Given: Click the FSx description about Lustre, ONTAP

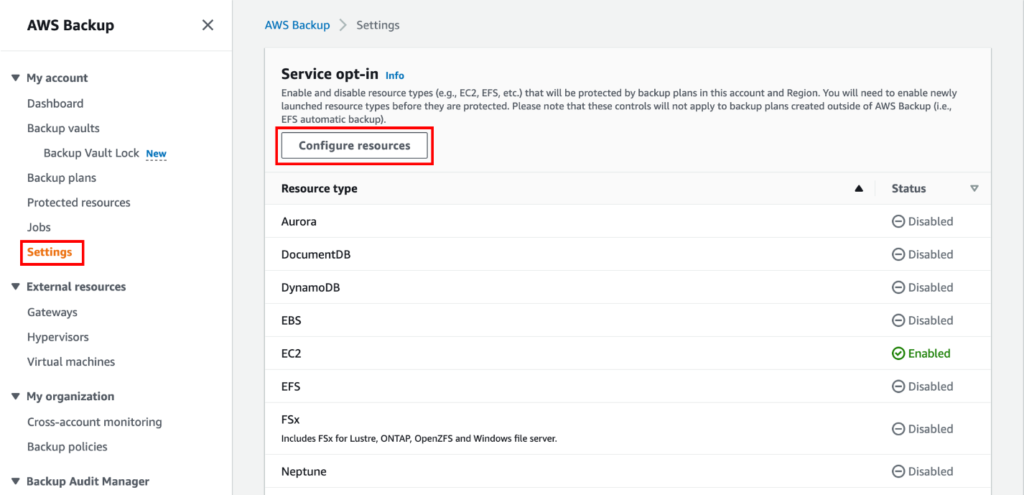Looking at the screenshot, I should tap(419, 439).
